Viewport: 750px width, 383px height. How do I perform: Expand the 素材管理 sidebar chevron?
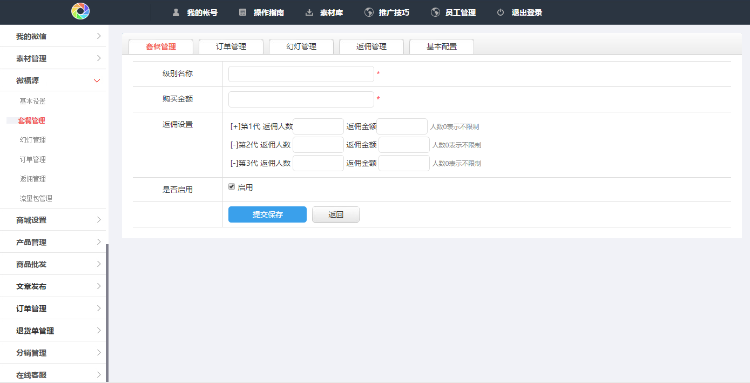point(99,58)
